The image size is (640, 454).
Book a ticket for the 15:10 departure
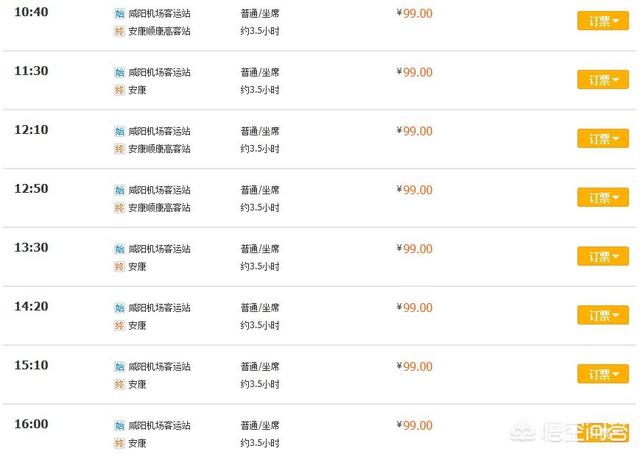[x=603, y=374]
